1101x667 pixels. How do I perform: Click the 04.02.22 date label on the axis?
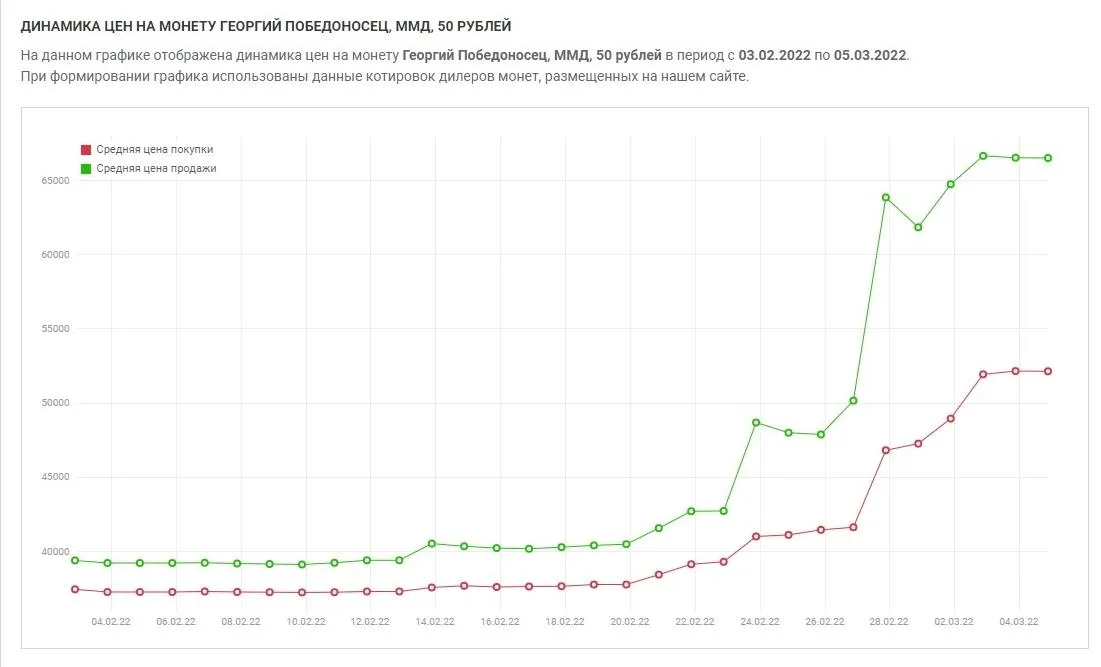tap(110, 621)
